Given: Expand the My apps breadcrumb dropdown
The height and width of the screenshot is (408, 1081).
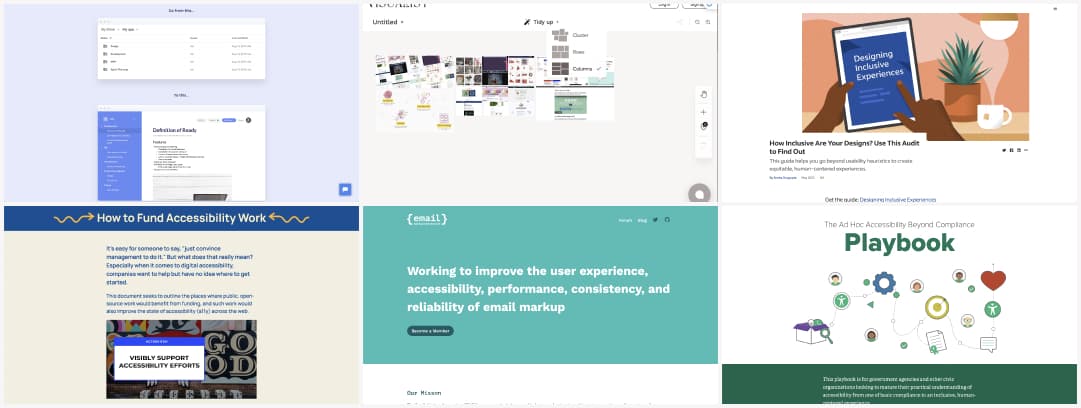Looking at the screenshot, I should (x=132, y=30).
